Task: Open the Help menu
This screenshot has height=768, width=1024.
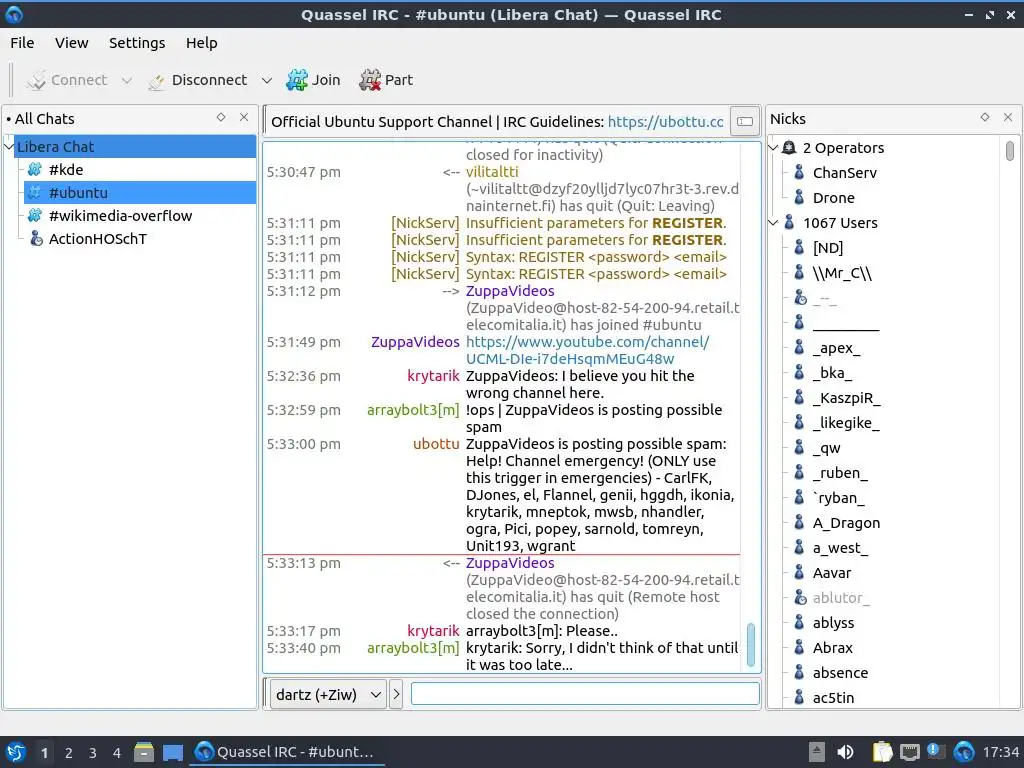Action: 201,42
